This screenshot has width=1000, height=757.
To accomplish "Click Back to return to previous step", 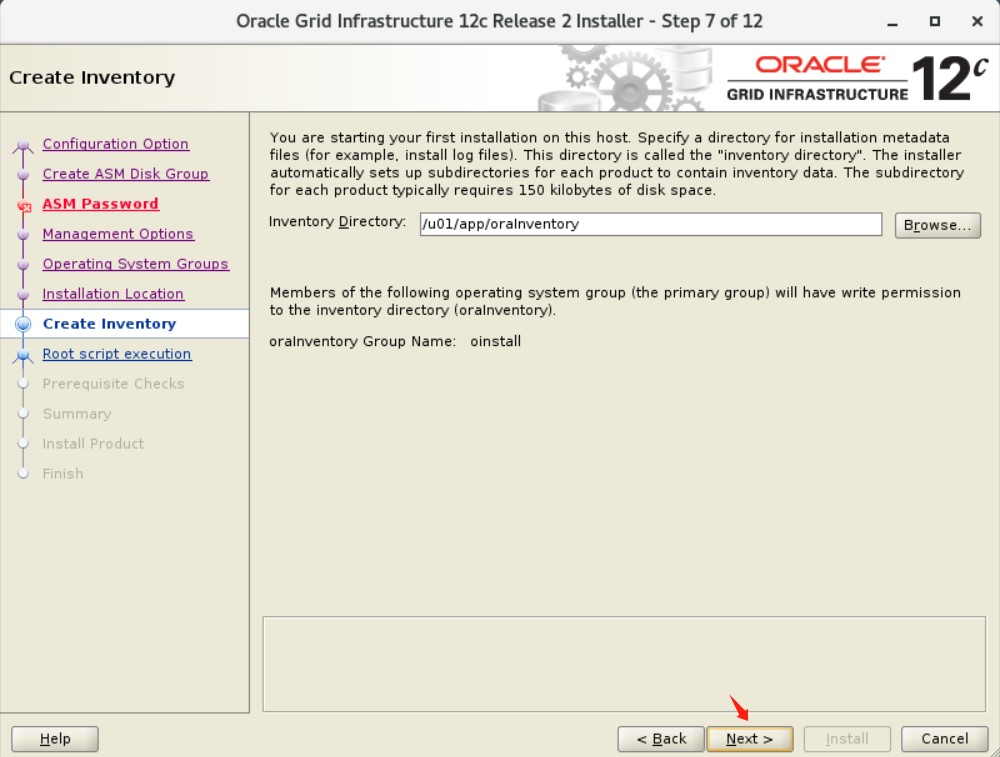I will pyautogui.click(x=661, y=739).
